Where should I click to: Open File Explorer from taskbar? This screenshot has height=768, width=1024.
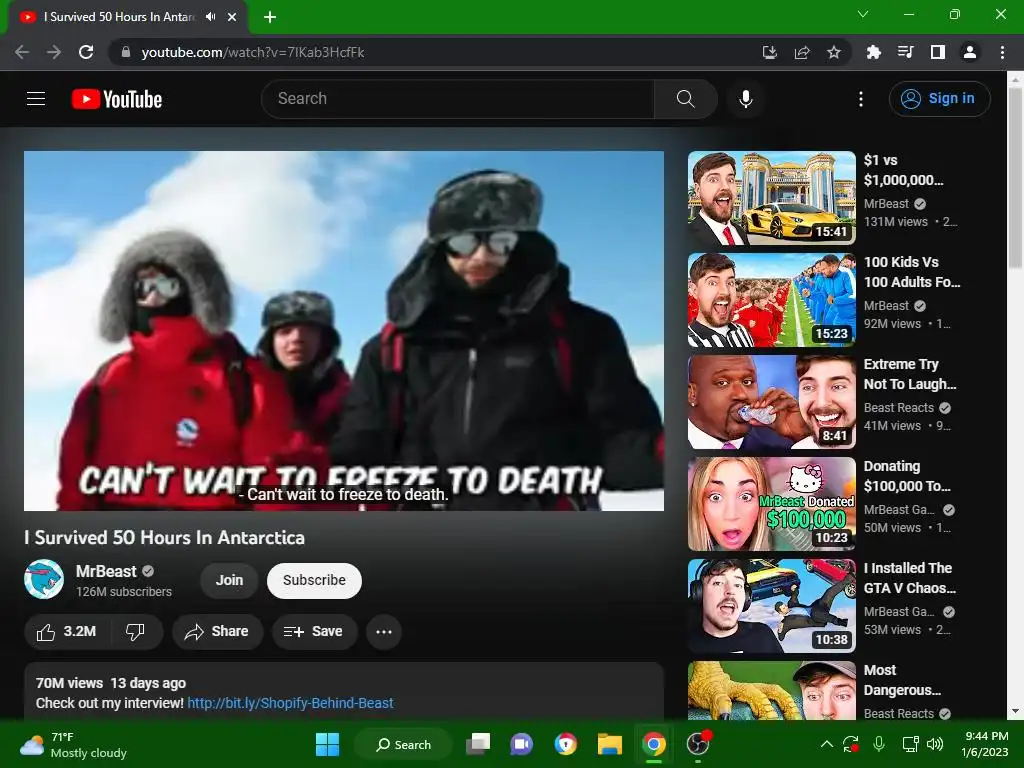pyautogui.click(x=609, y=744)
